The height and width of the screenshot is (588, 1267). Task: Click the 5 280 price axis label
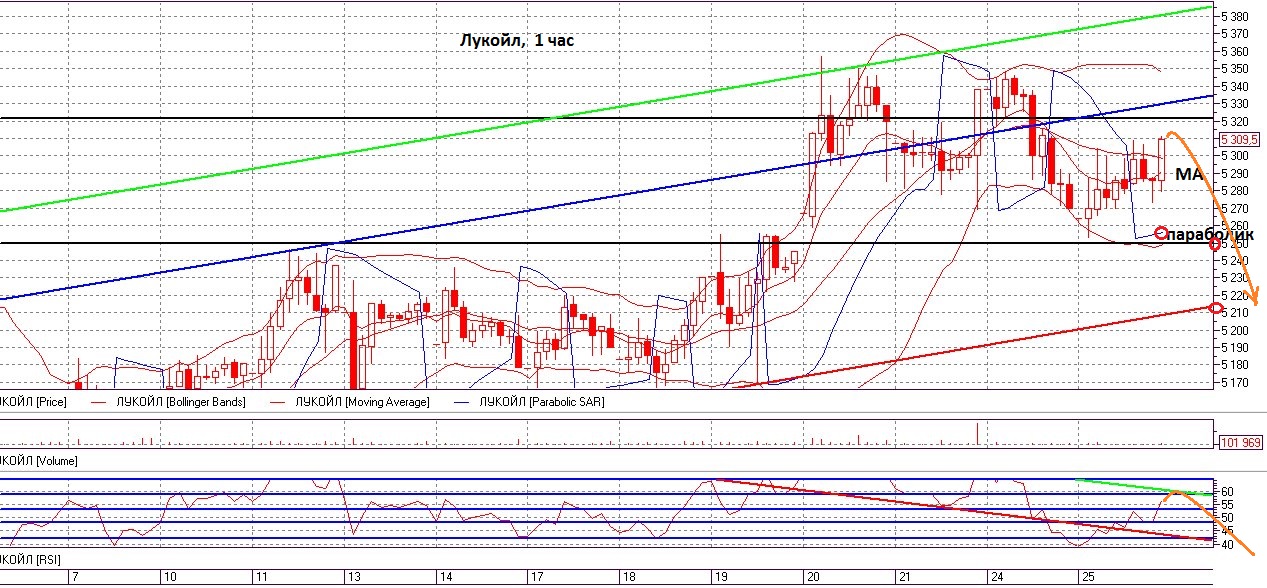(1237, 191)
